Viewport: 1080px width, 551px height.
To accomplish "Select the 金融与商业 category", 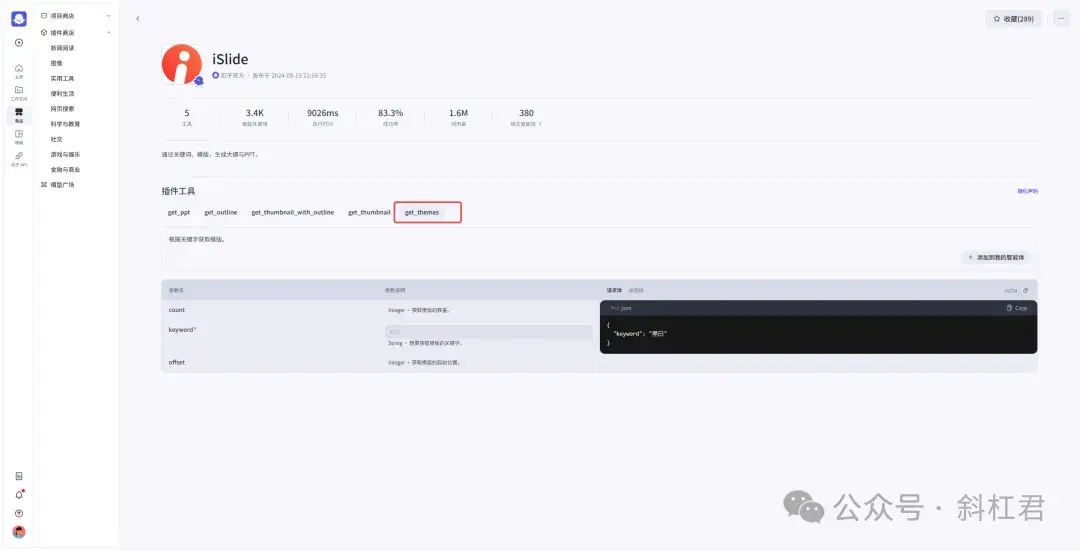I will [65, 169].
